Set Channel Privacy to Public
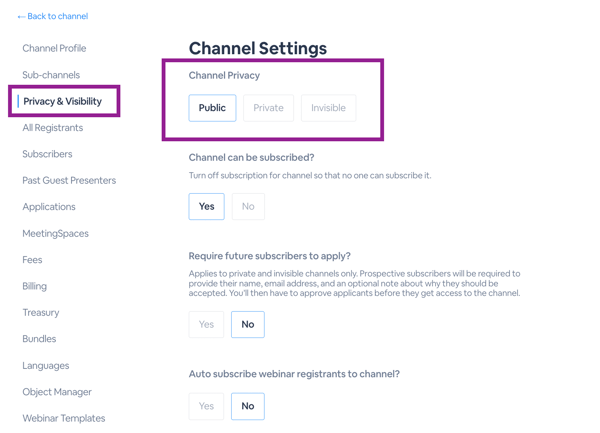The image size is (600, 433). click(x=212, y=108)
